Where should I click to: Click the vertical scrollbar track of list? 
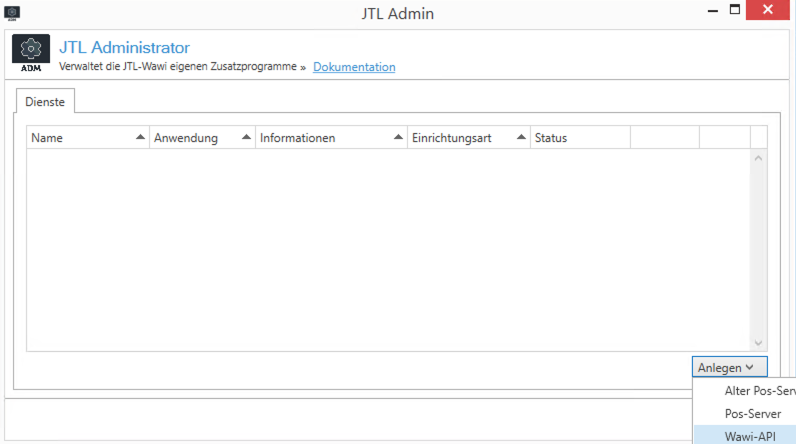tap(758, 250)
